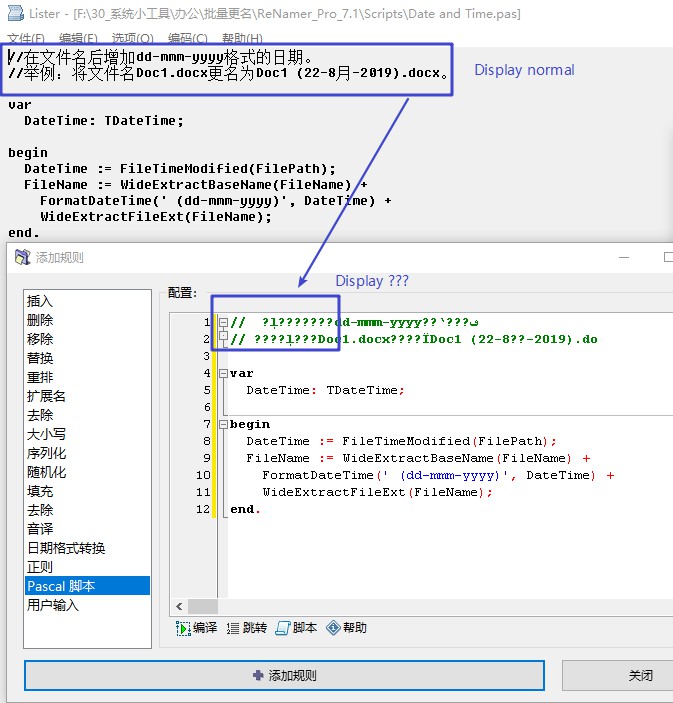The height and width of the screenshot is (703, 673).
Task: Click the horizontal scrollbar left arrow
Action: tap(179, 607)
